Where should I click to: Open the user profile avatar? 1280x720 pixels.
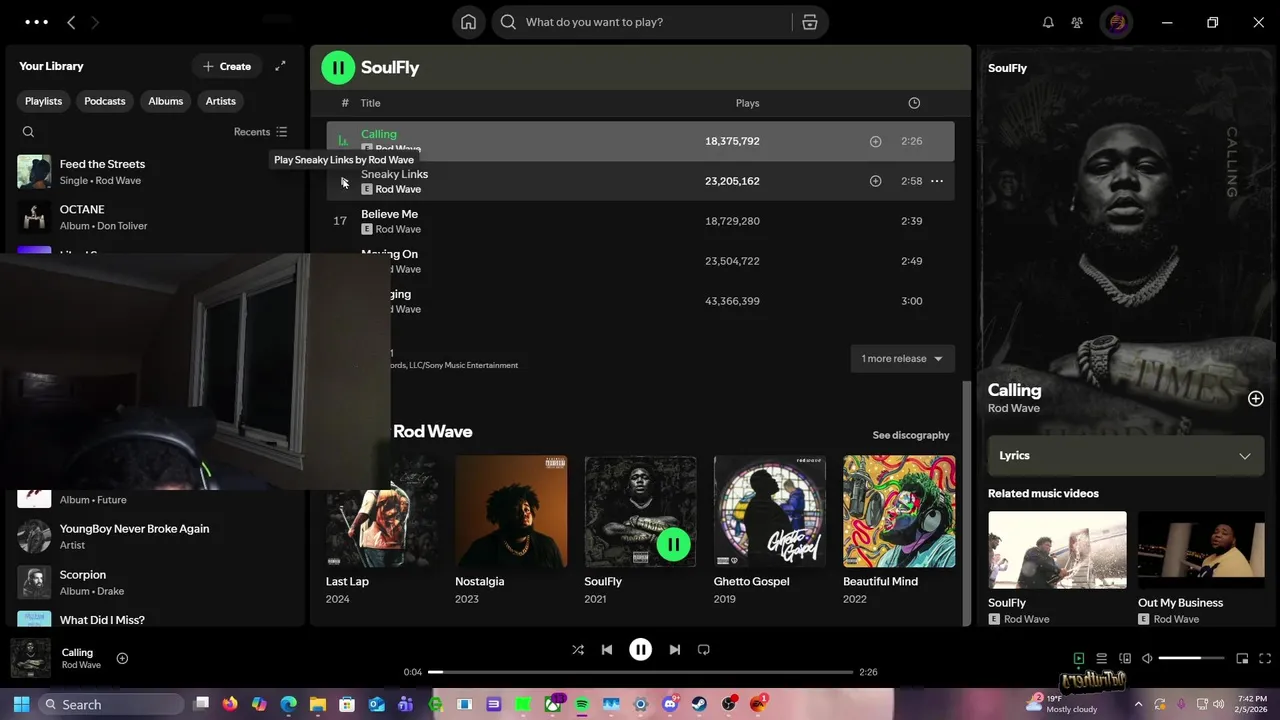pos(1116,22)
